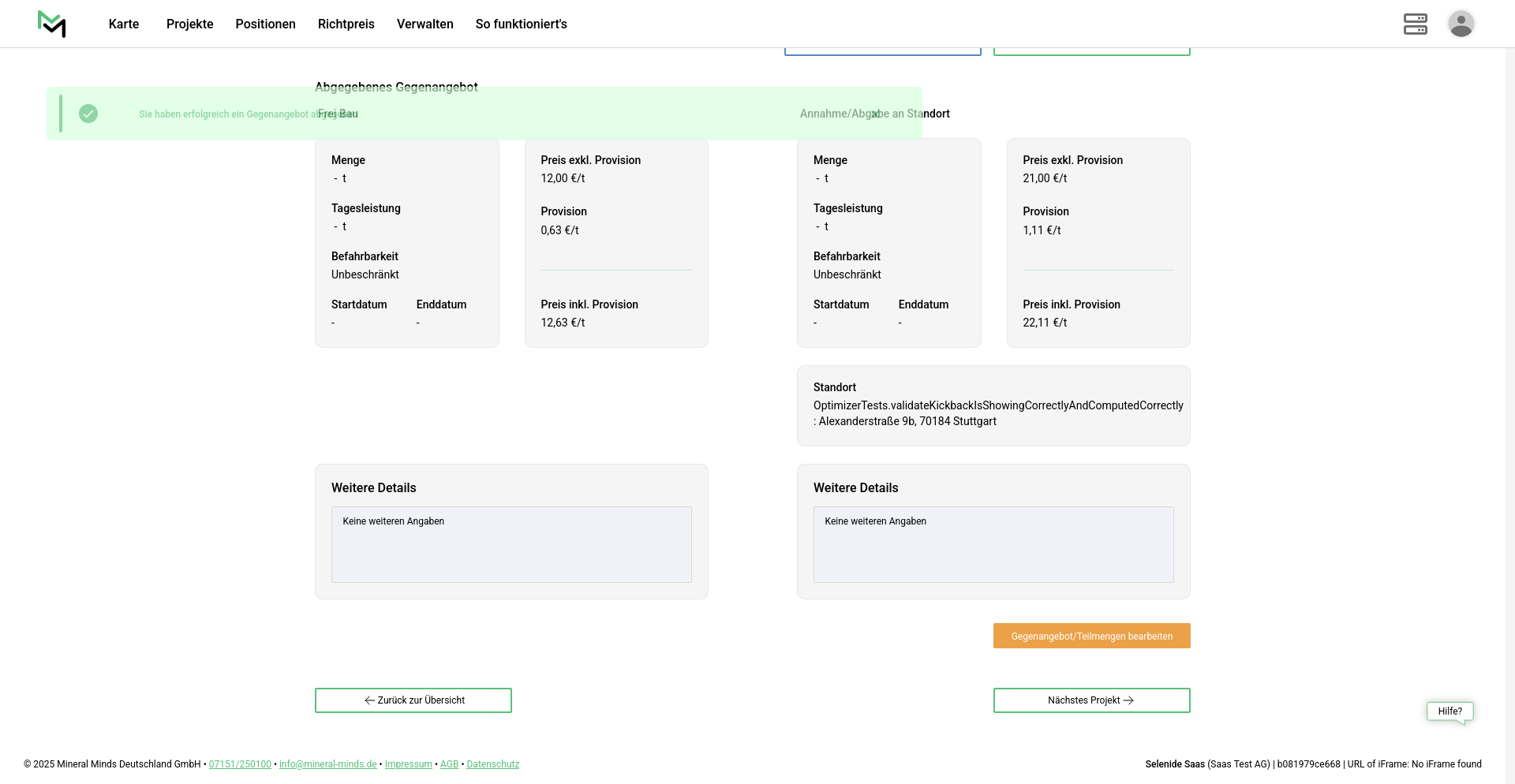
Task: Click the green checkmark success icon
Action: (88, 114)
